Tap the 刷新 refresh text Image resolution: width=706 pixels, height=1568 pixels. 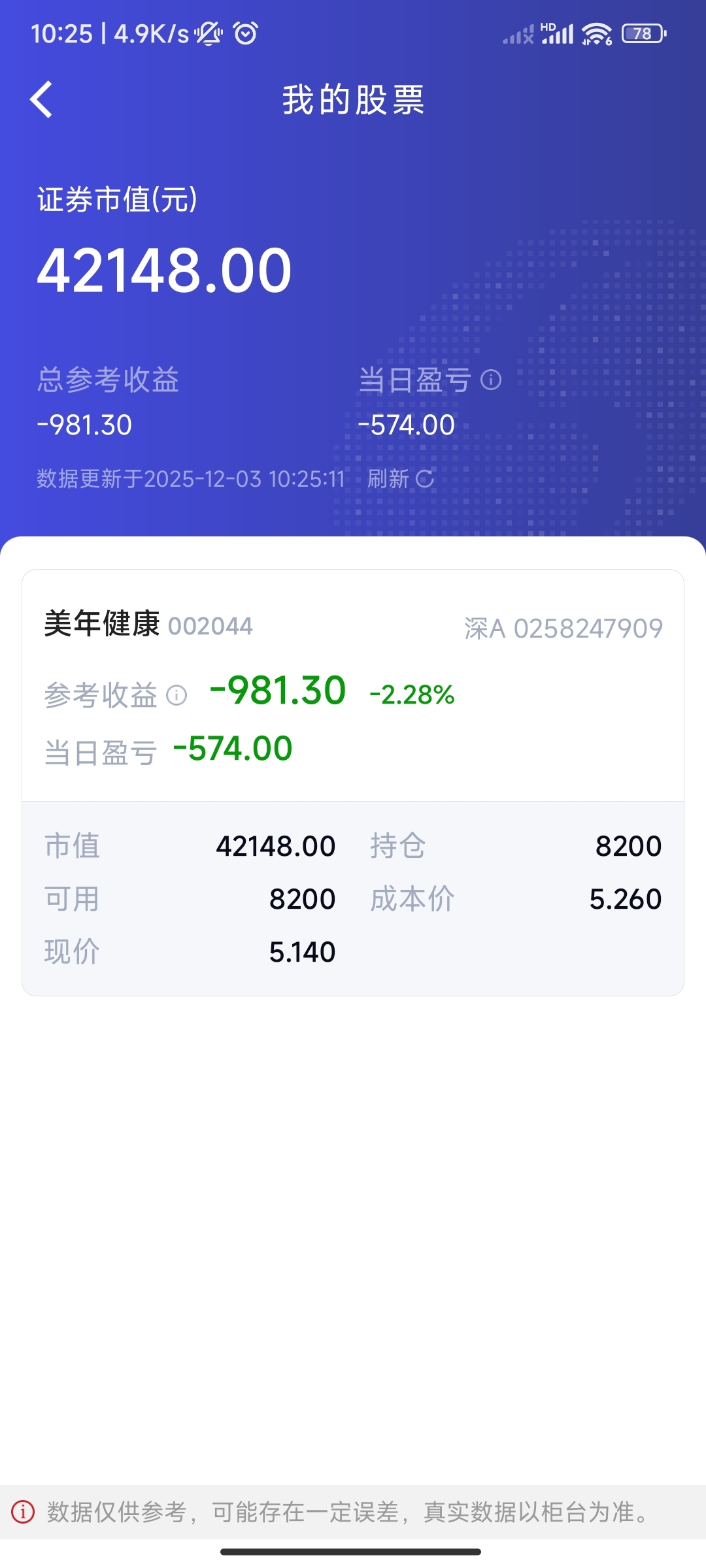(388, 479)
